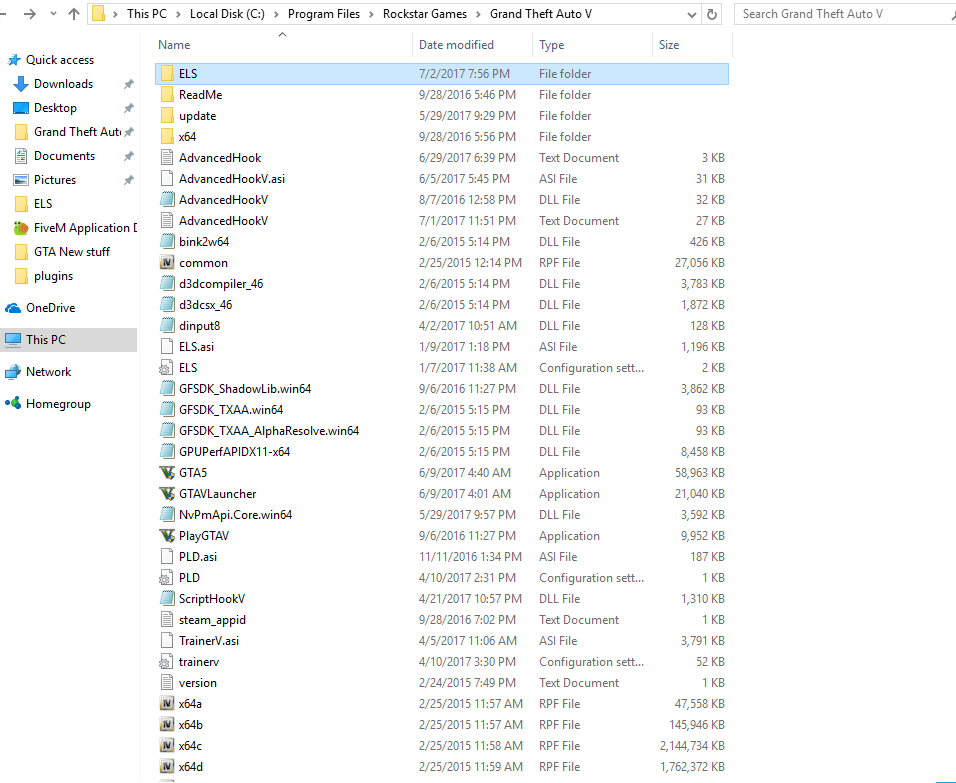Screen dimensions: 956x783
Task: Expand chevron after 'Local Disk (C:)' breadcrumb
Action: (276, 14)
